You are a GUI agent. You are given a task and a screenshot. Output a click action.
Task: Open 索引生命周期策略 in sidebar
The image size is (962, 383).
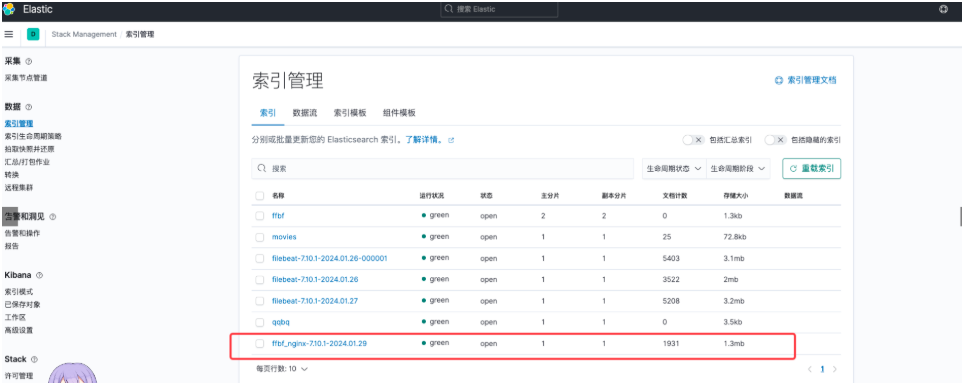point(33,136)
